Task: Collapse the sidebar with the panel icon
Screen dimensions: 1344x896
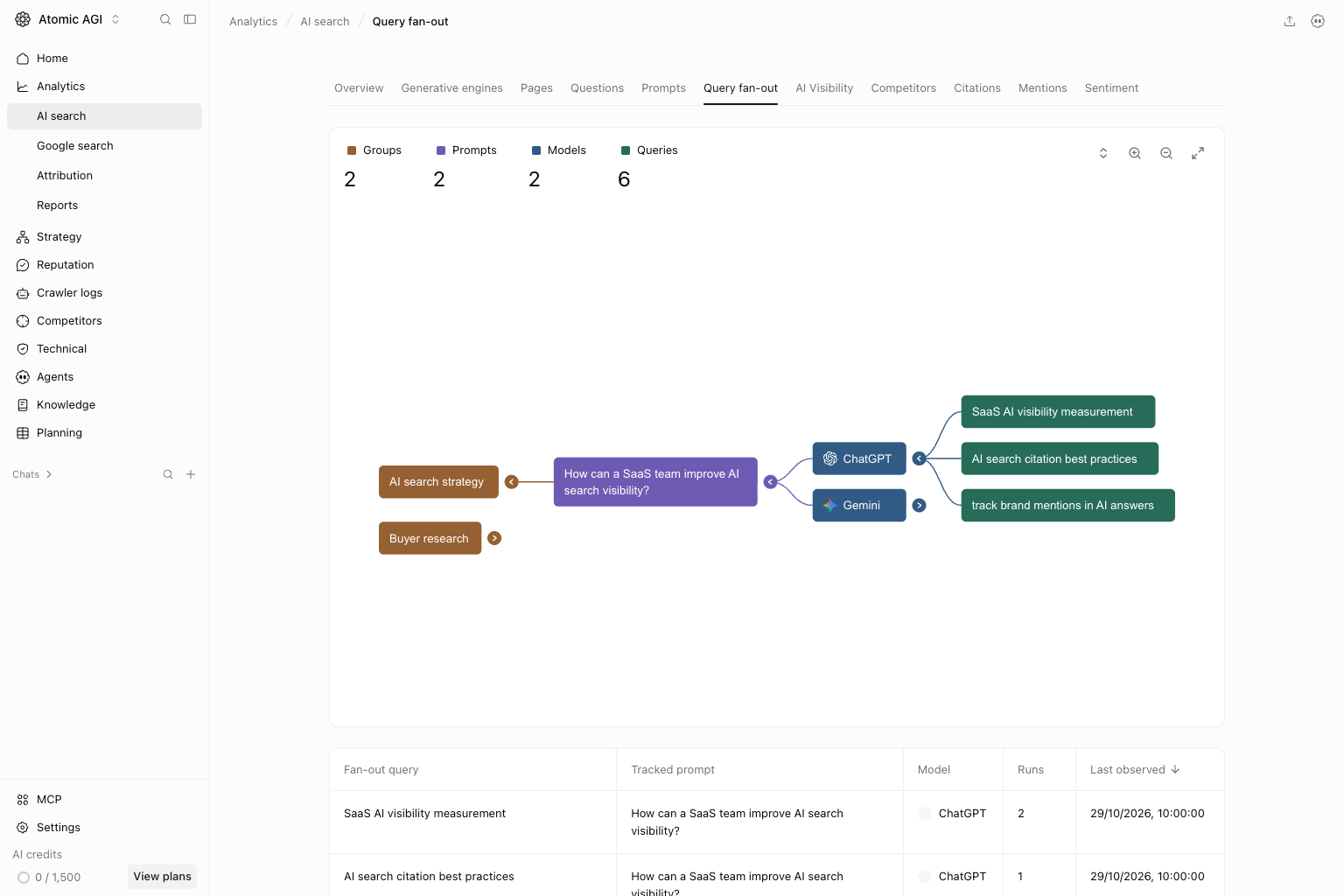Action: pyautogui.click(x=190, y=19)
